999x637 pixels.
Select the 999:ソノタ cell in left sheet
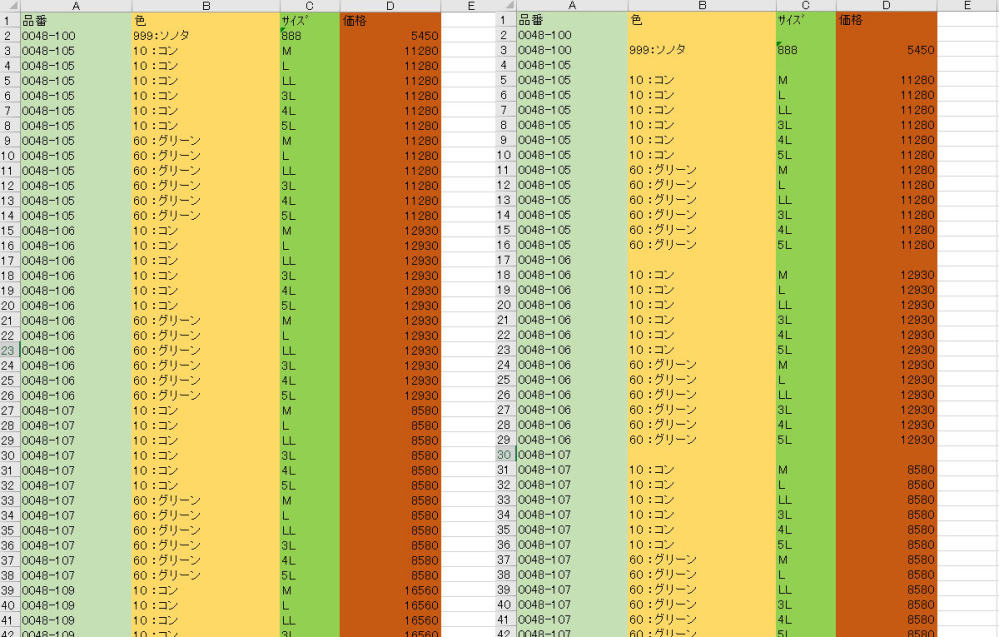[205, 35]
